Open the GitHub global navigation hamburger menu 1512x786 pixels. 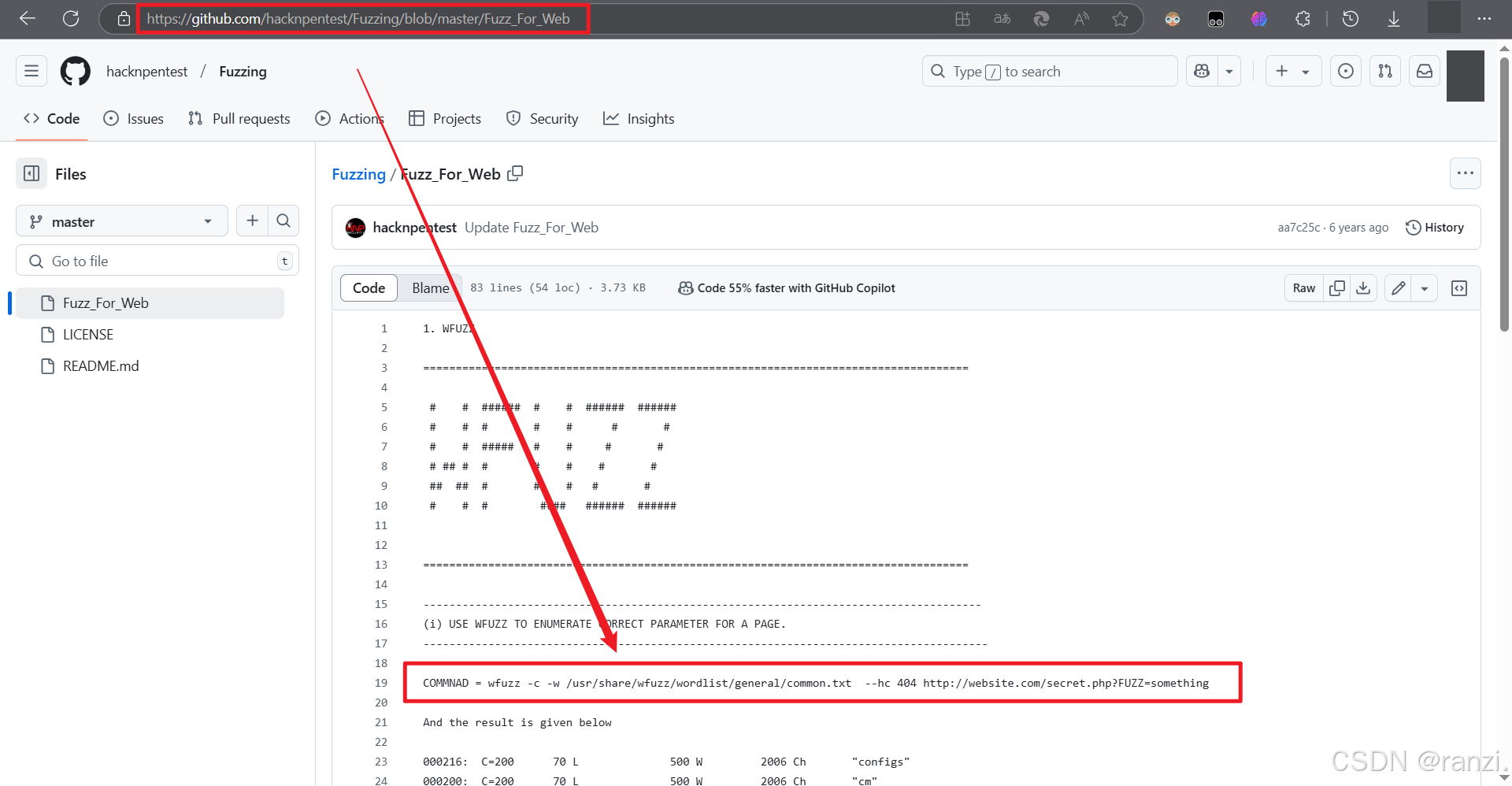pos(31,71)
